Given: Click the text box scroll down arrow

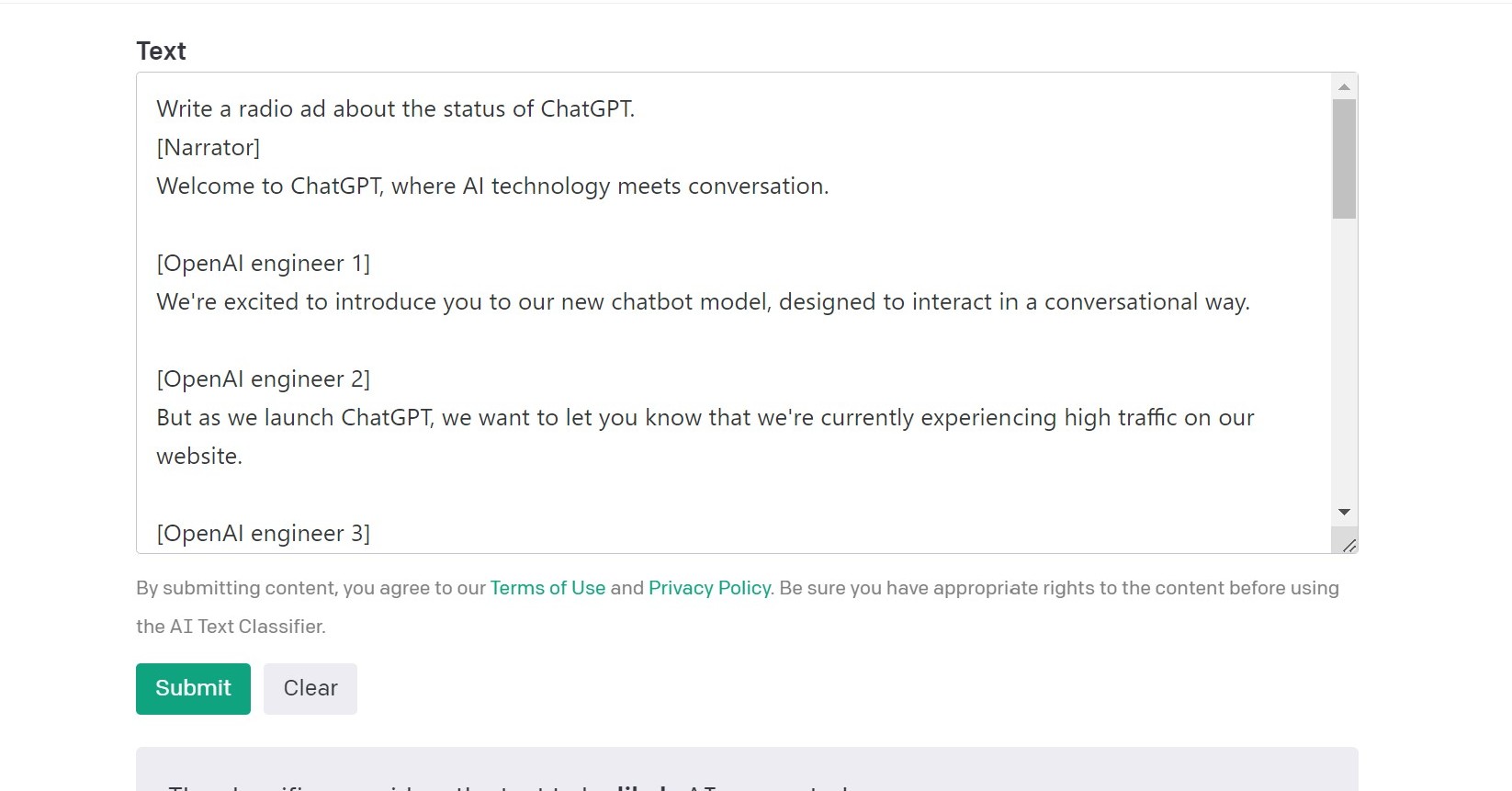Looking at the screenshot, I should [x=1344, y=512].
